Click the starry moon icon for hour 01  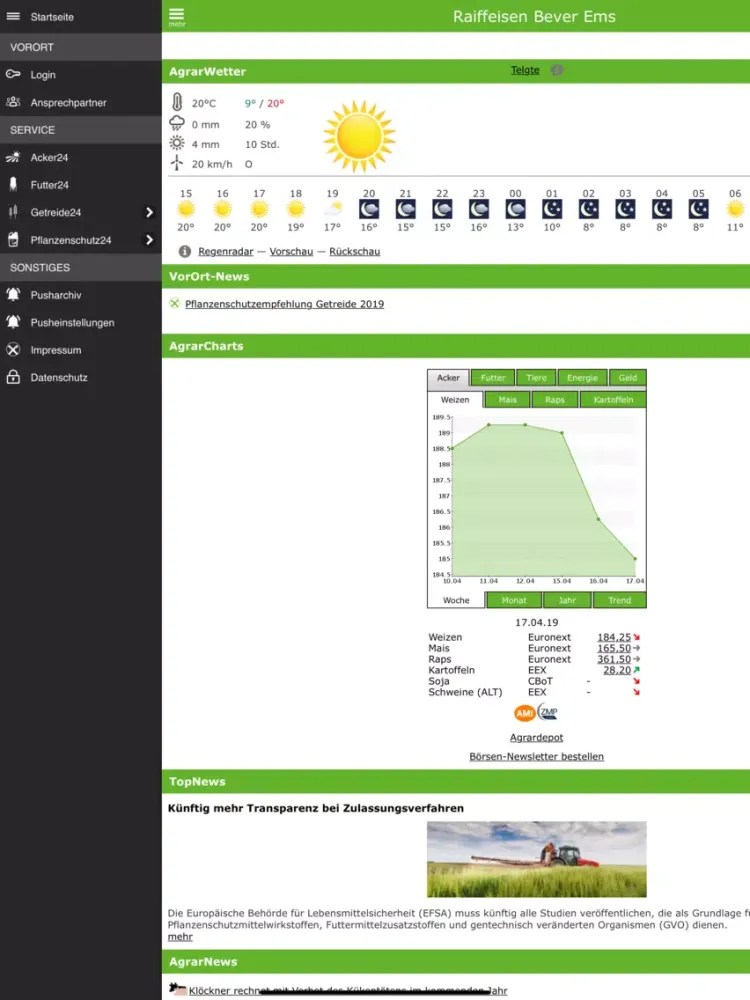[552, 209]
